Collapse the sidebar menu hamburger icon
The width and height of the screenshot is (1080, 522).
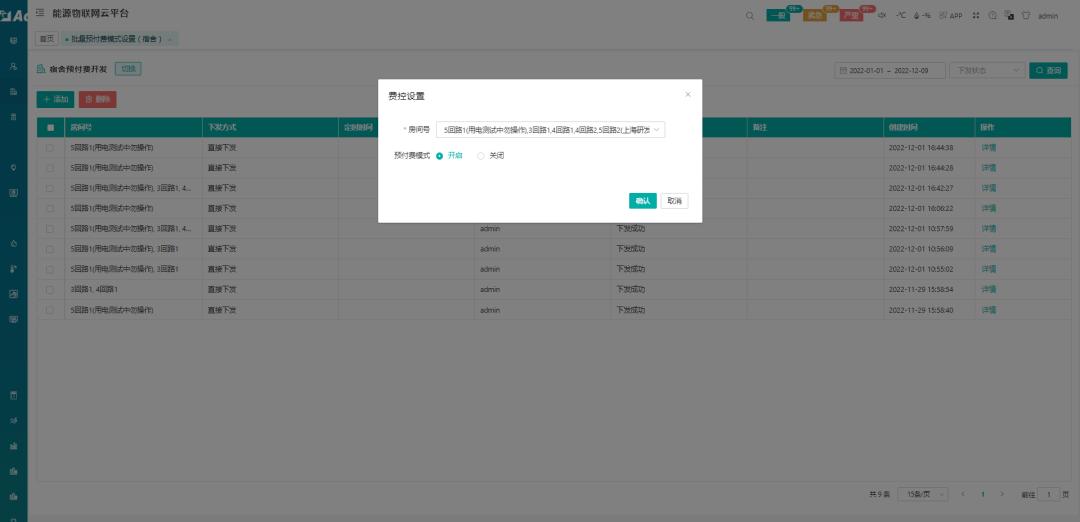(x=40, y=12)
